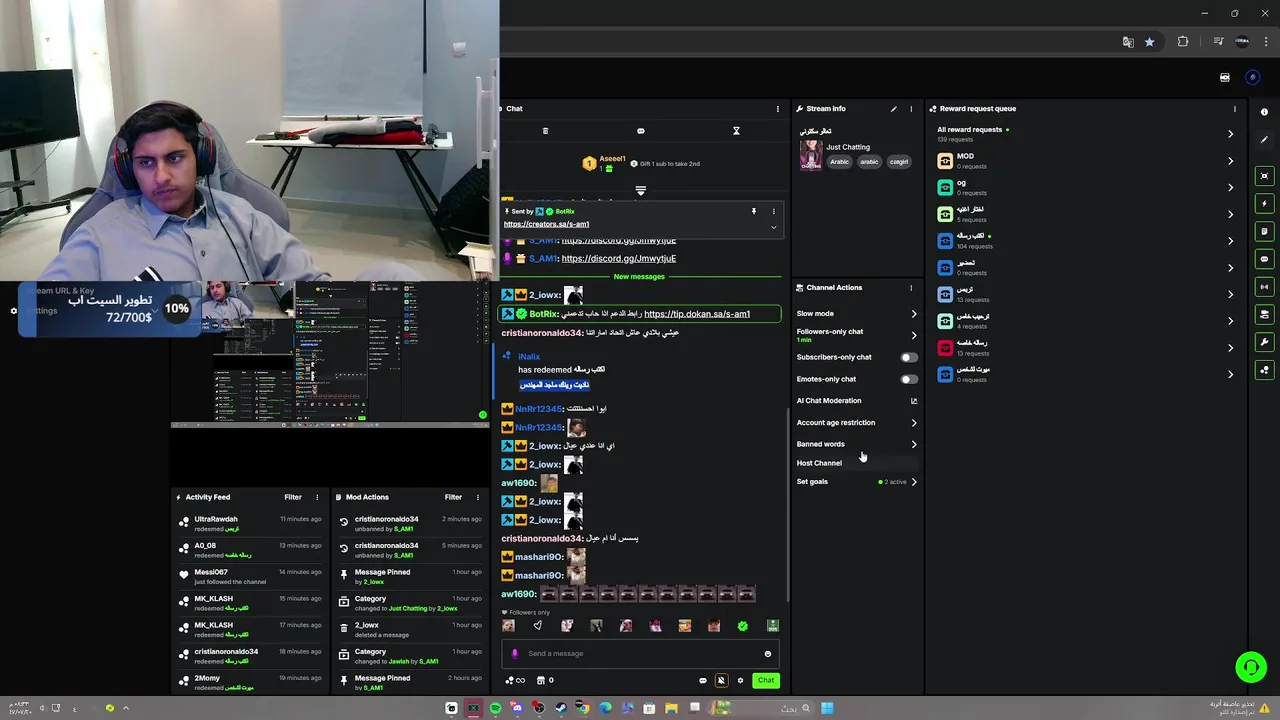Click the info icon in right sidebar
Viewport: 1280px width, 720px height.
[x=1264, y=112]
